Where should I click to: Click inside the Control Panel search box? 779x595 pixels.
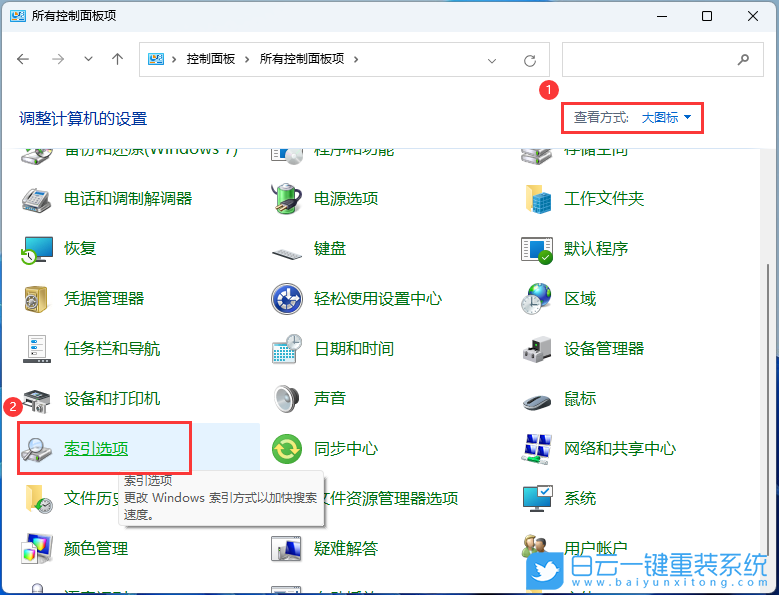tap(662, 60)
